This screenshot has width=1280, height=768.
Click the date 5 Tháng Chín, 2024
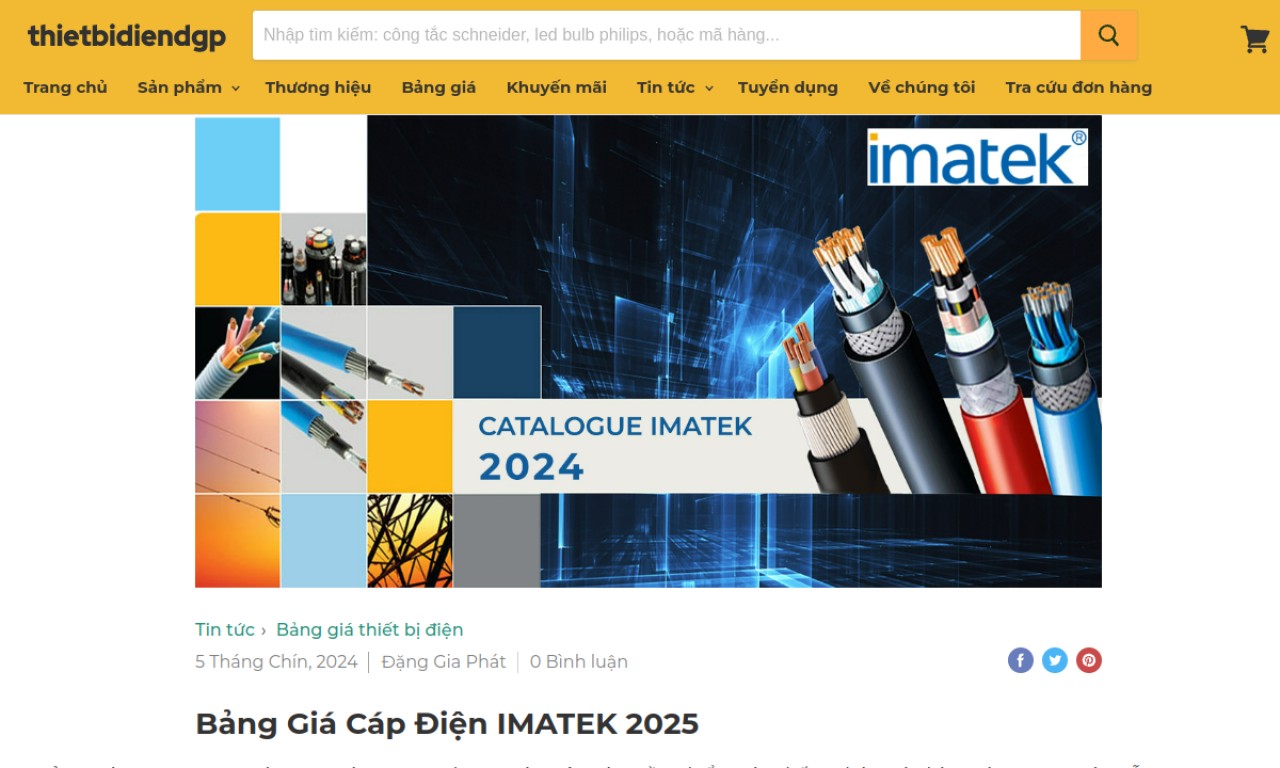pos(276,662)
